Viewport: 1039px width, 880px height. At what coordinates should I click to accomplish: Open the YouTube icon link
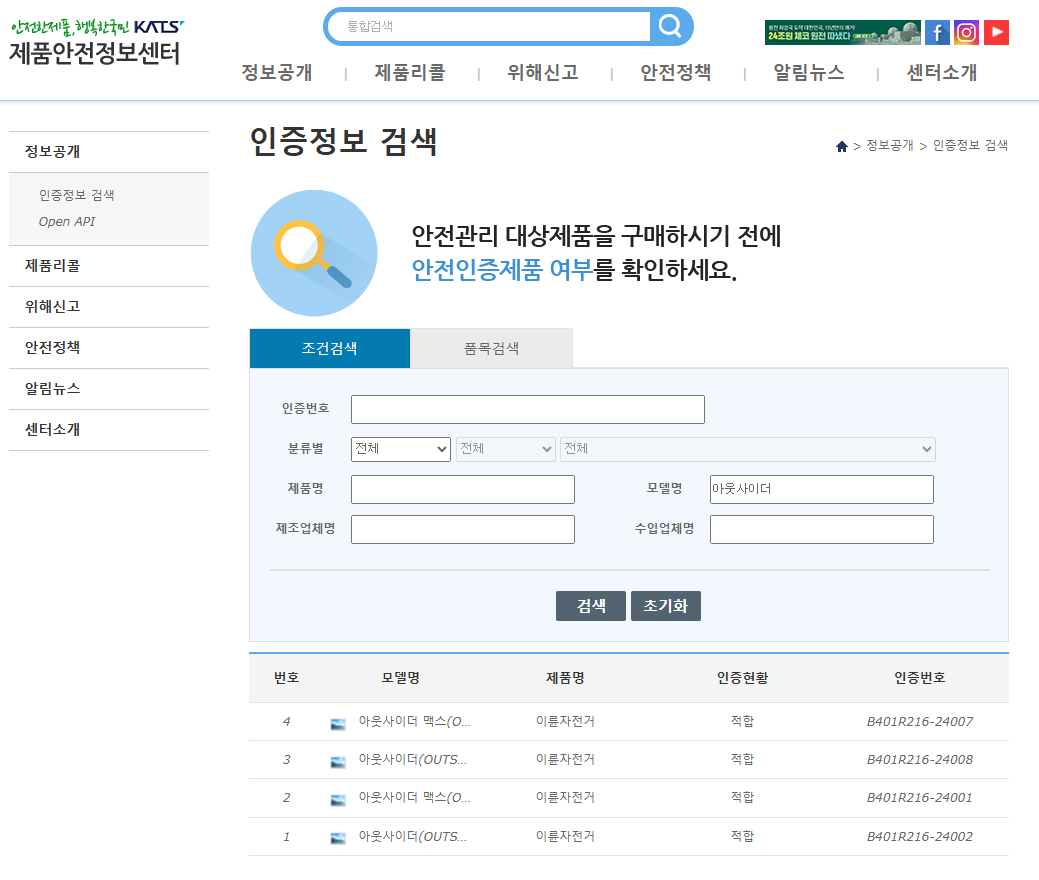pos(996,32)
